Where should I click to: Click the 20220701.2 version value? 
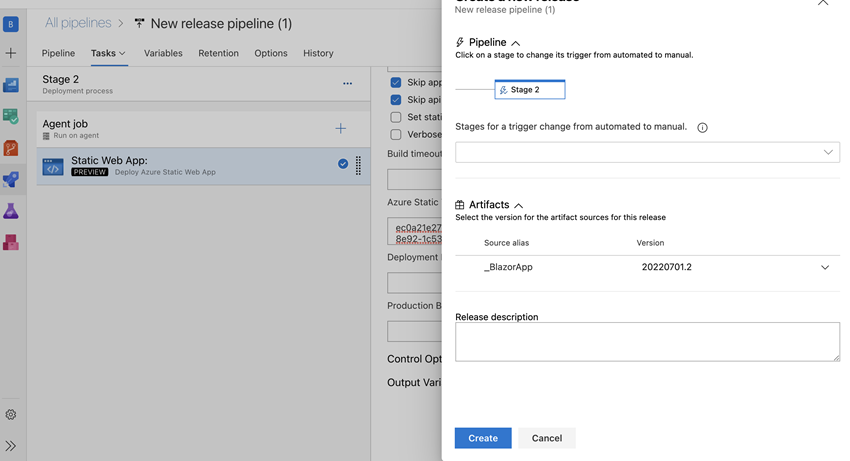[x=667, y=267]
